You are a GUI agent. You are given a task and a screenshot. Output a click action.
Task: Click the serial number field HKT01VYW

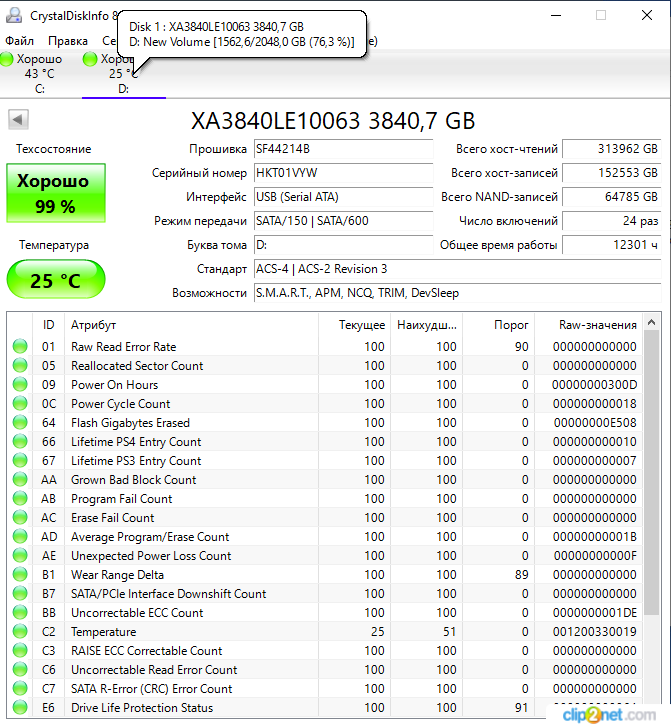pos(343,173)
